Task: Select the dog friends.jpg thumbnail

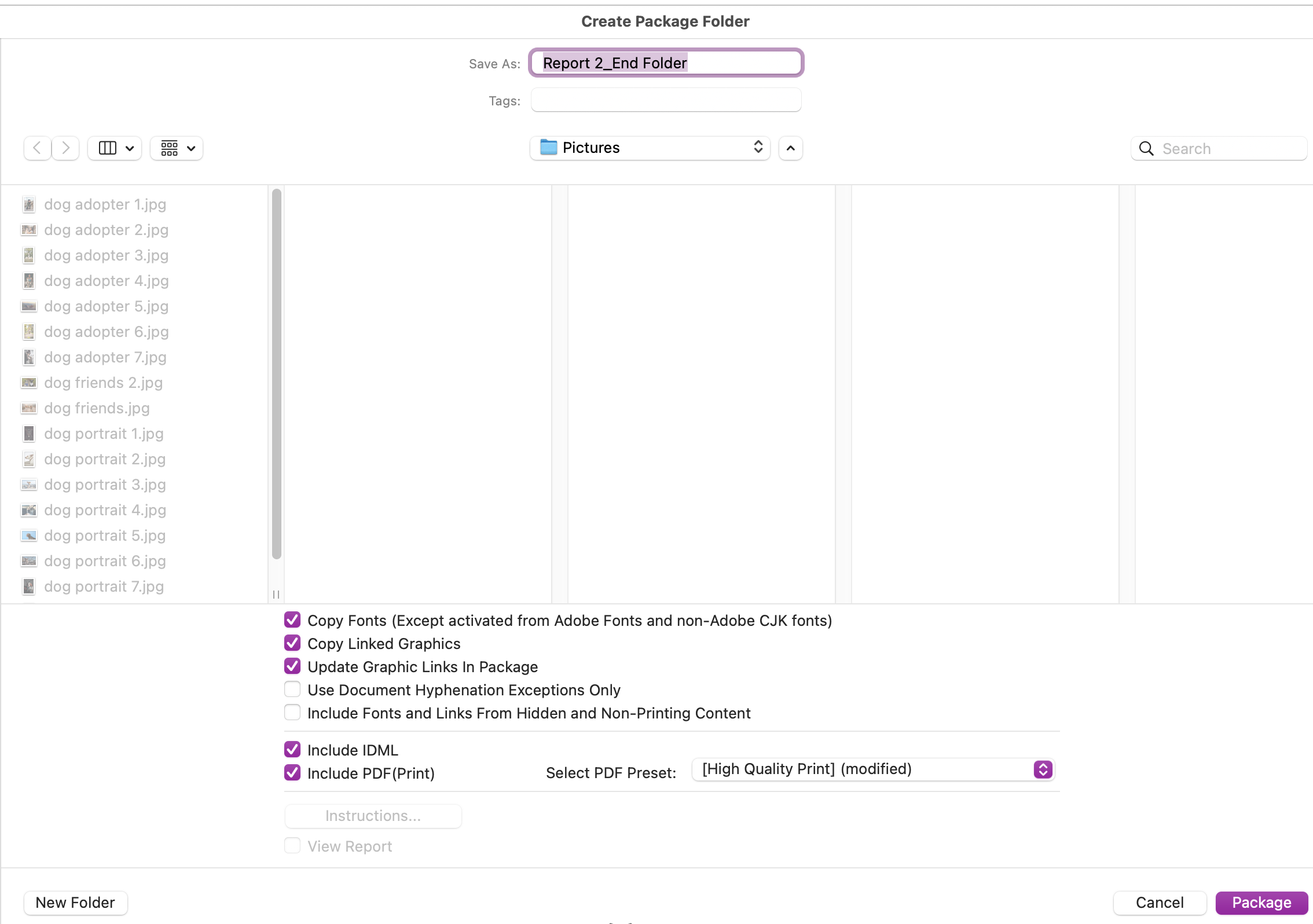Action: click(28, 408)
